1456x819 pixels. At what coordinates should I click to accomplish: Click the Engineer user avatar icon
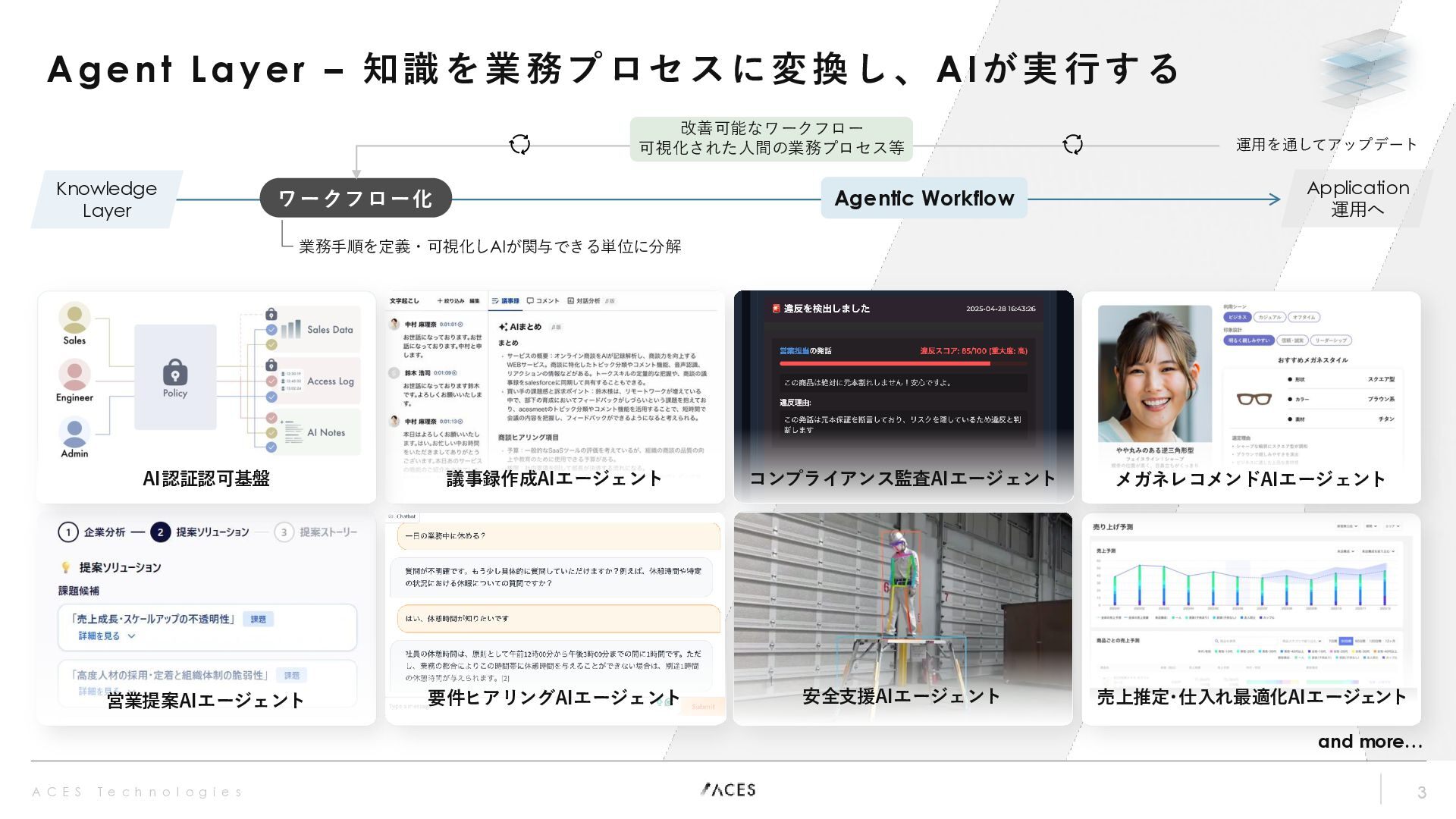(x=74, y=374)
